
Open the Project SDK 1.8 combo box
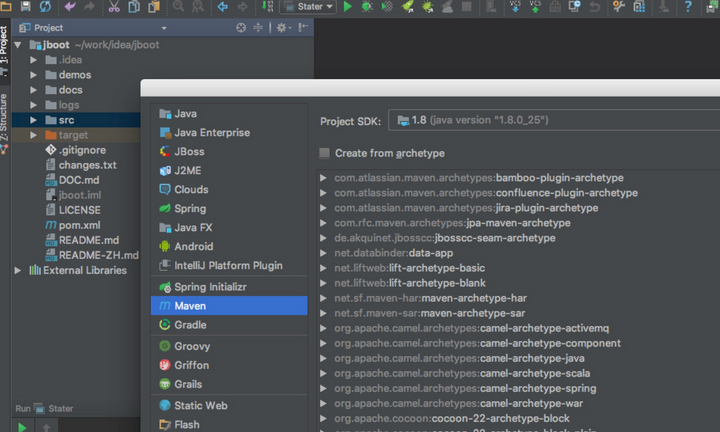(x=554, y=120)
